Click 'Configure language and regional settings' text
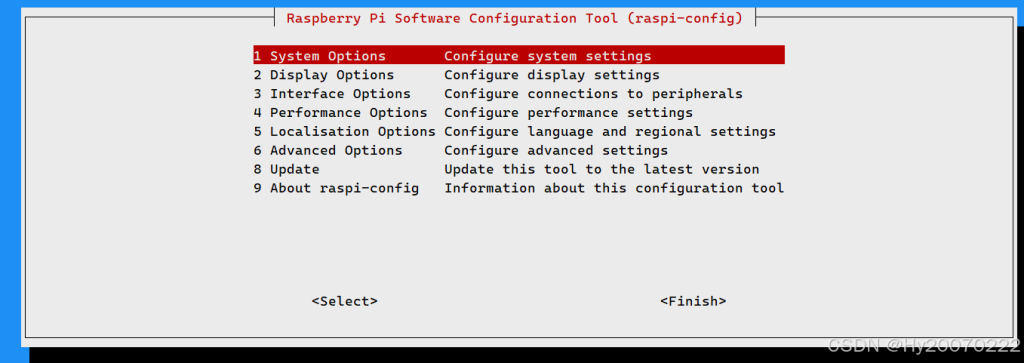The width and height of the screenshot is (1024, 363). 610,131
